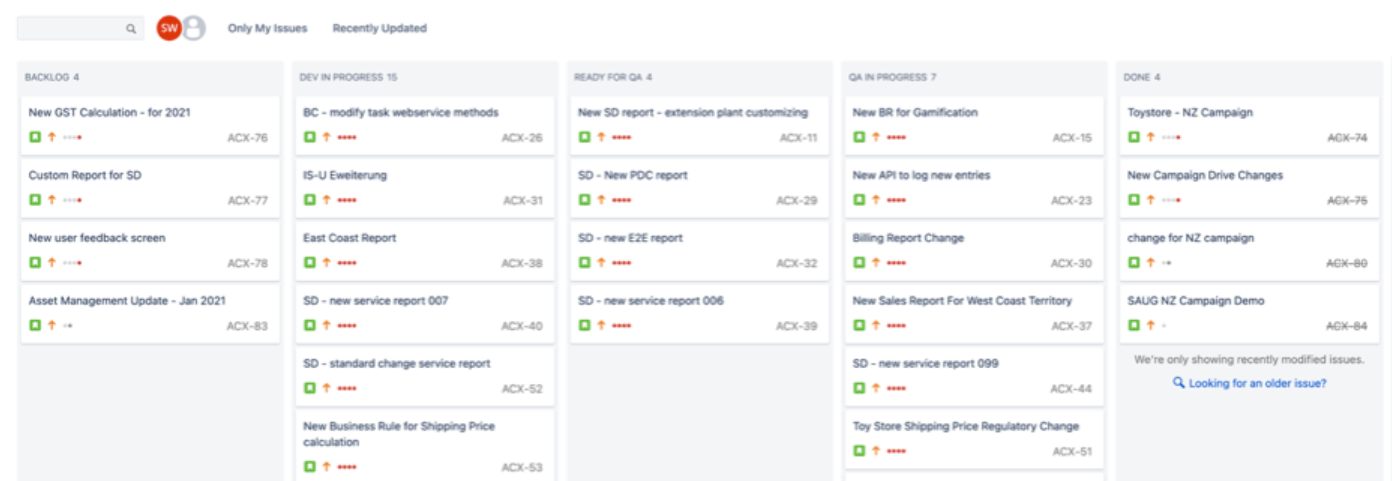Click priority arrow on Toy Store Shipping Price card
Image resolution: width=1392 pixels, height=481 pixels.
[876, 451]
